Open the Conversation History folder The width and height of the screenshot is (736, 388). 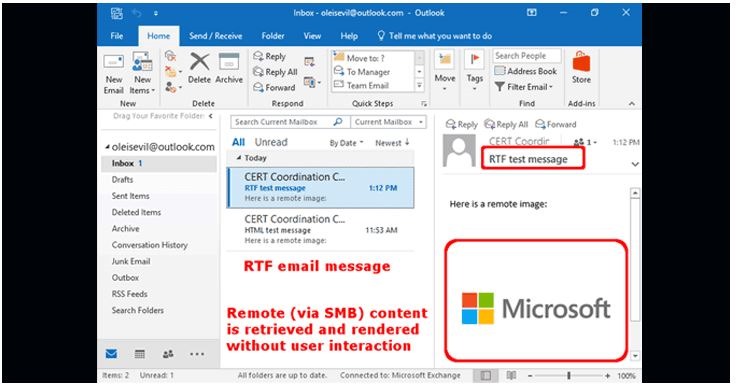[x=149, y=245]
